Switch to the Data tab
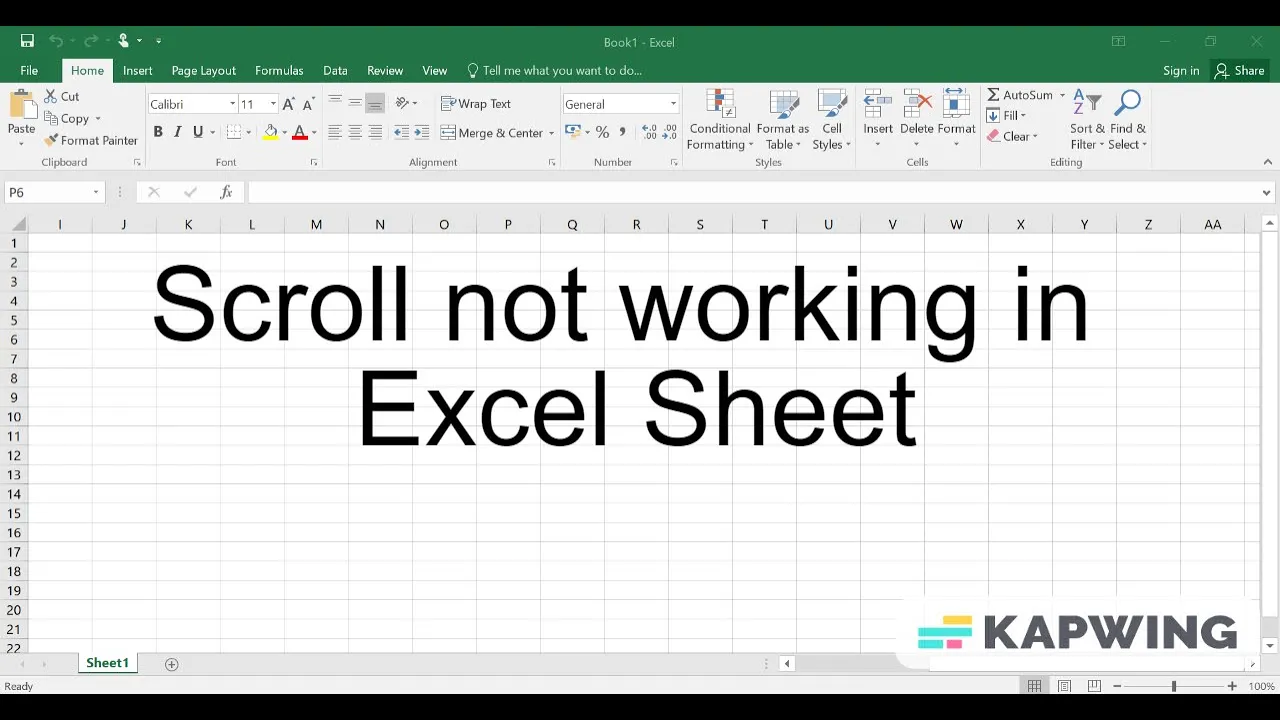 pos(335,70)
